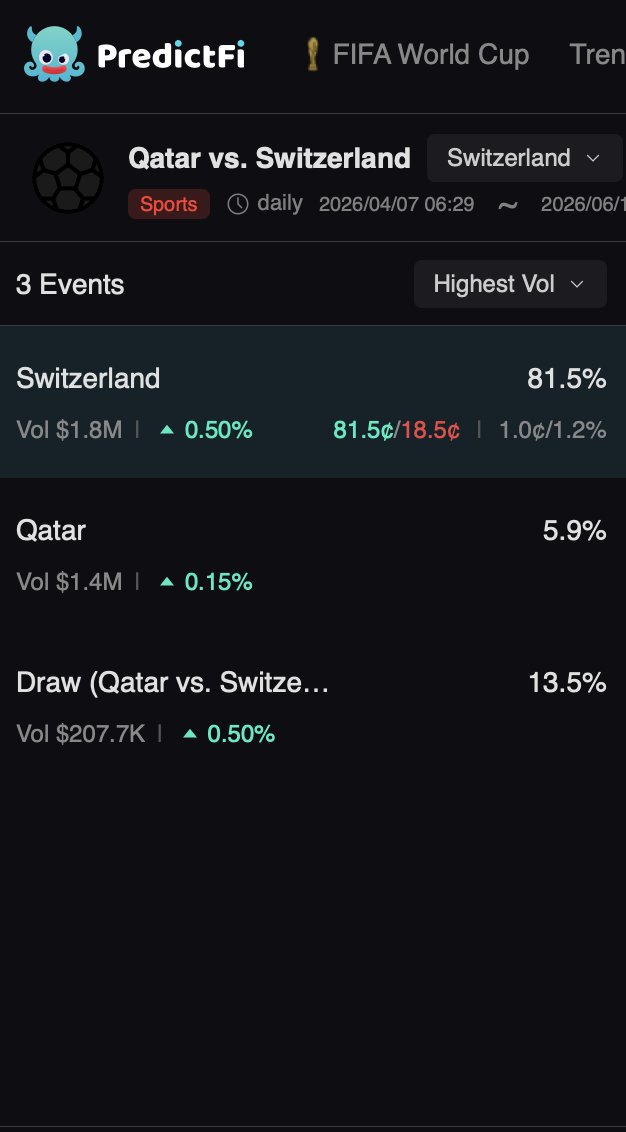The height and width of the screenshot is (1132, 626).
Task: Click the green up arrow in Switzerland row
Action: pyautogui.click(x=167, y=430)
